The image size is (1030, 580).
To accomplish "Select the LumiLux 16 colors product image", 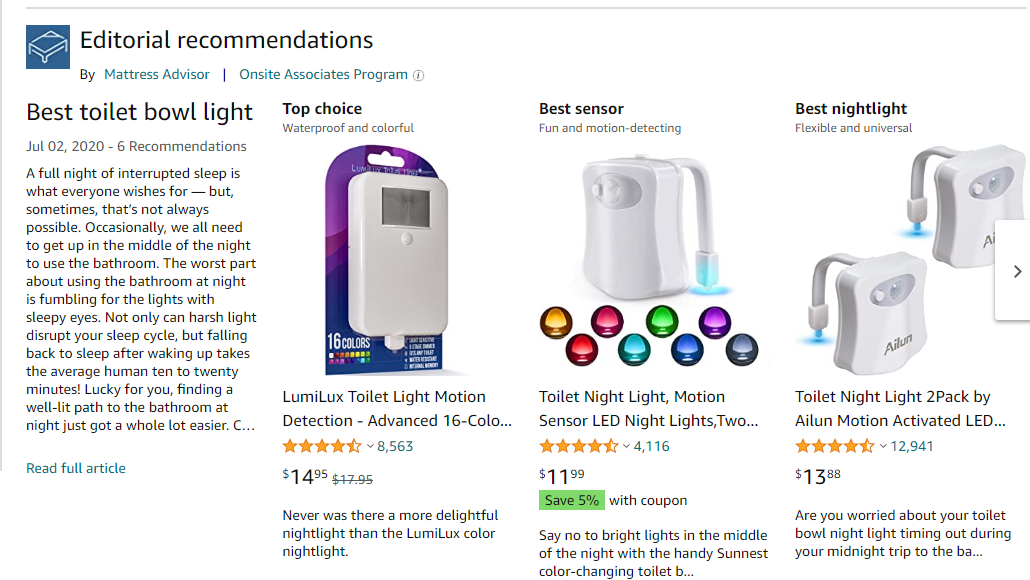I will coord(387,260).
